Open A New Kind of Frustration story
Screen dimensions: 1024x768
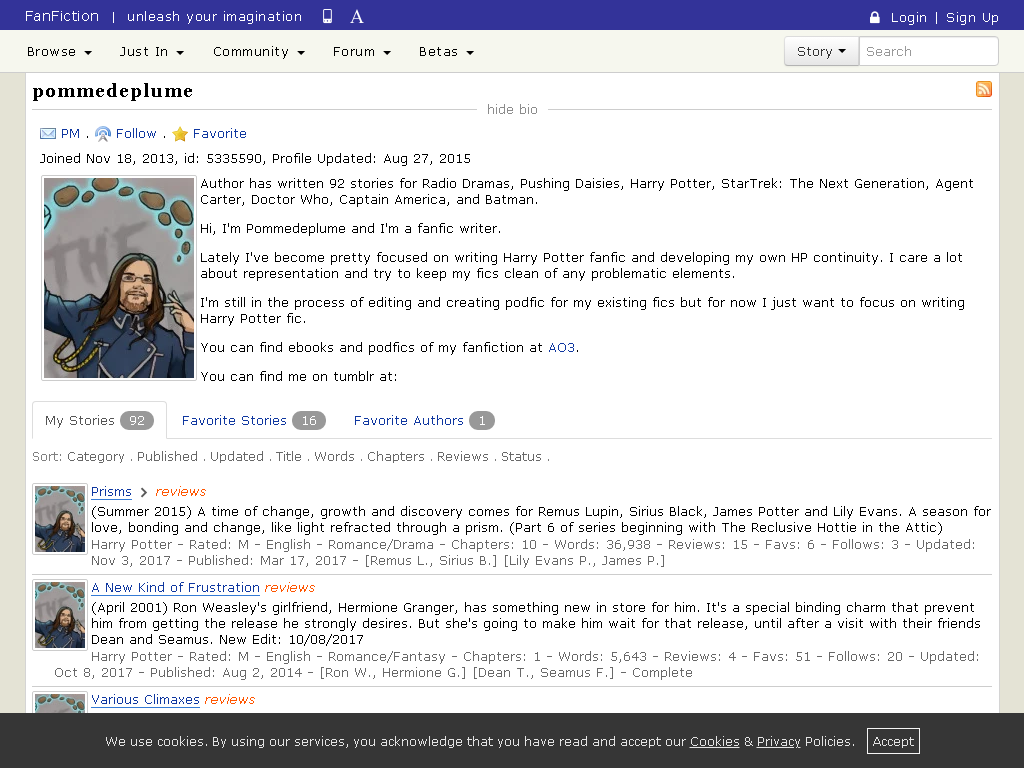(x=175, y=588)
